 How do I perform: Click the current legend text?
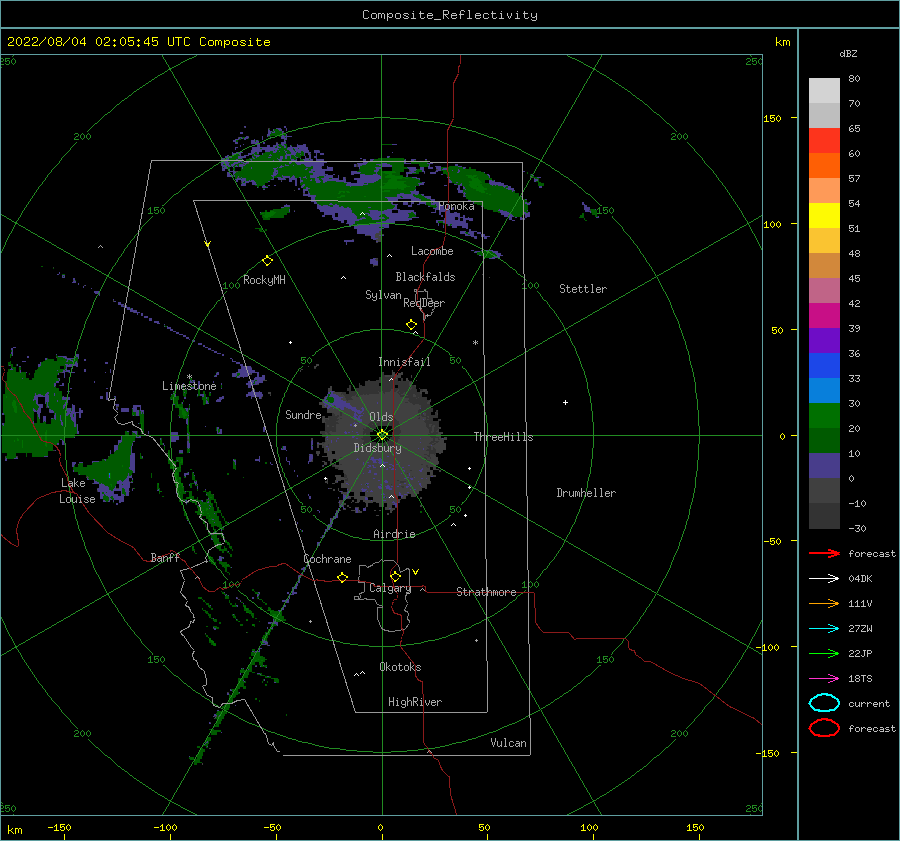pyautogui.click(x=869, y=704)
